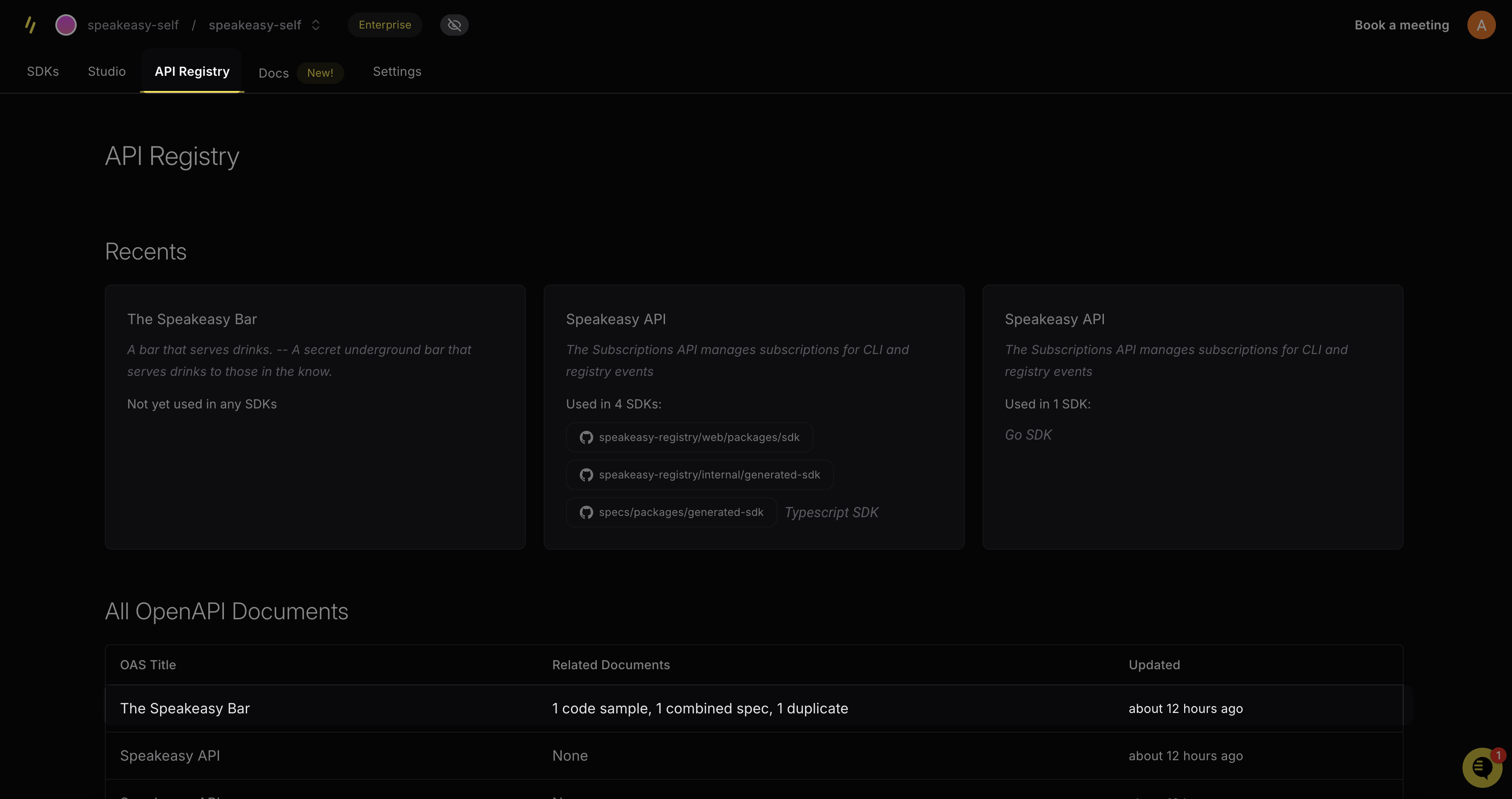The image size is (1512, 799).
Task: Open specs/packages/generated-sdk repo link
Action: [671, 512]
